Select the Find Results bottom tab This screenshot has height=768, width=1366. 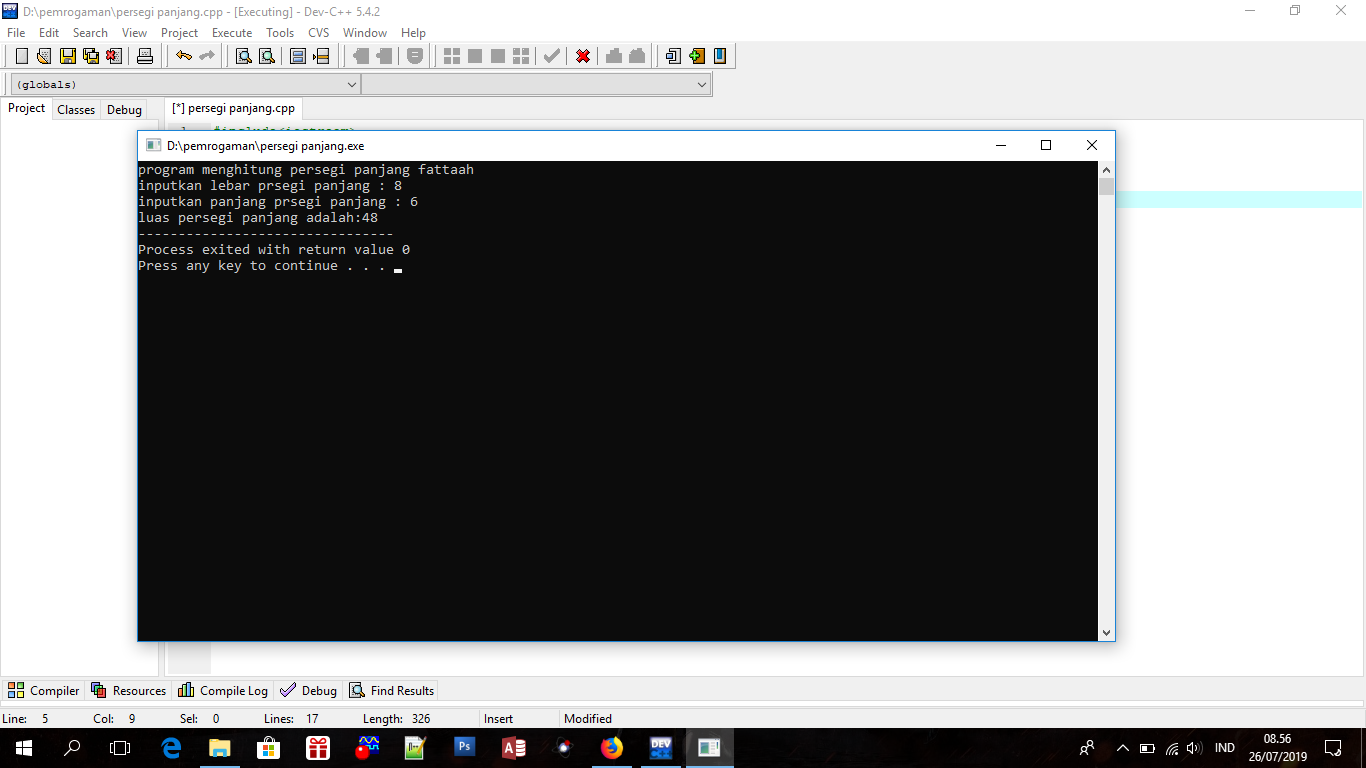[392, 691]
